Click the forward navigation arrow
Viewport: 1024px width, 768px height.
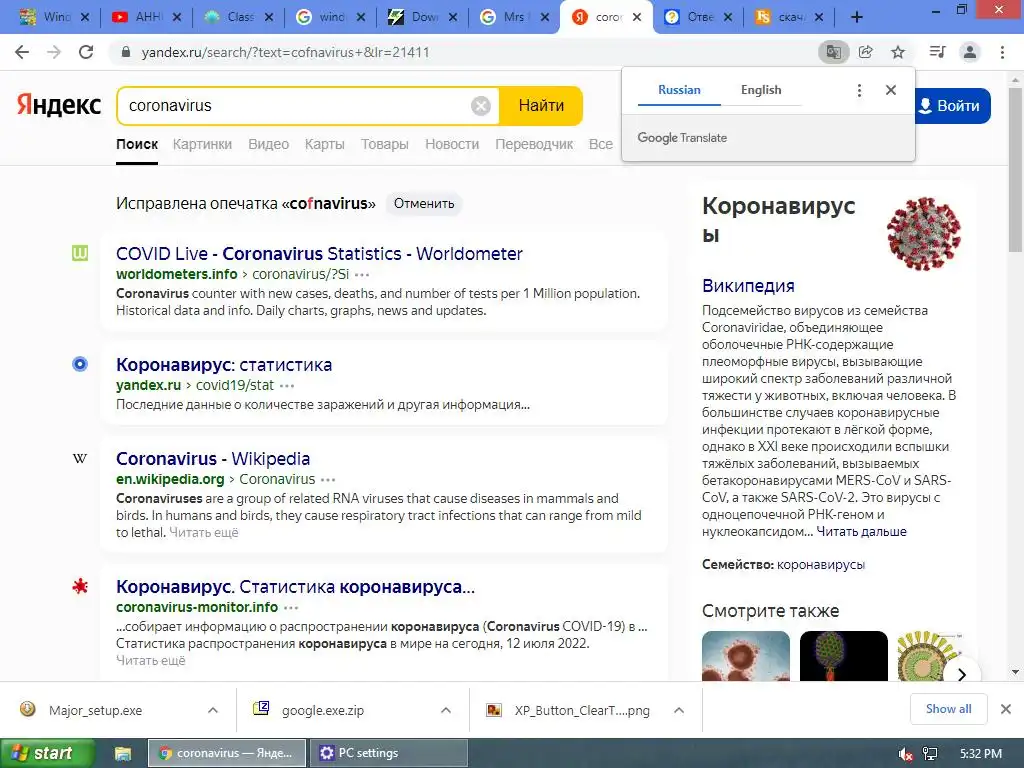pyautogui.click(x=54, y=52)
